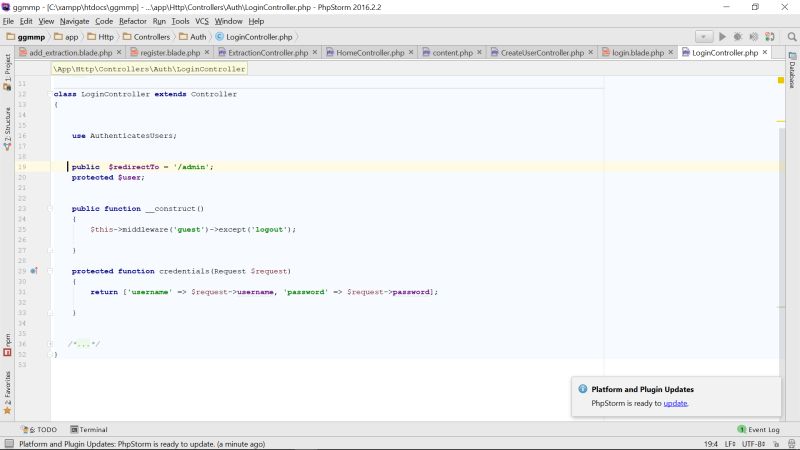
Task: Open the Code menu
Action: (x=104, y=21)
